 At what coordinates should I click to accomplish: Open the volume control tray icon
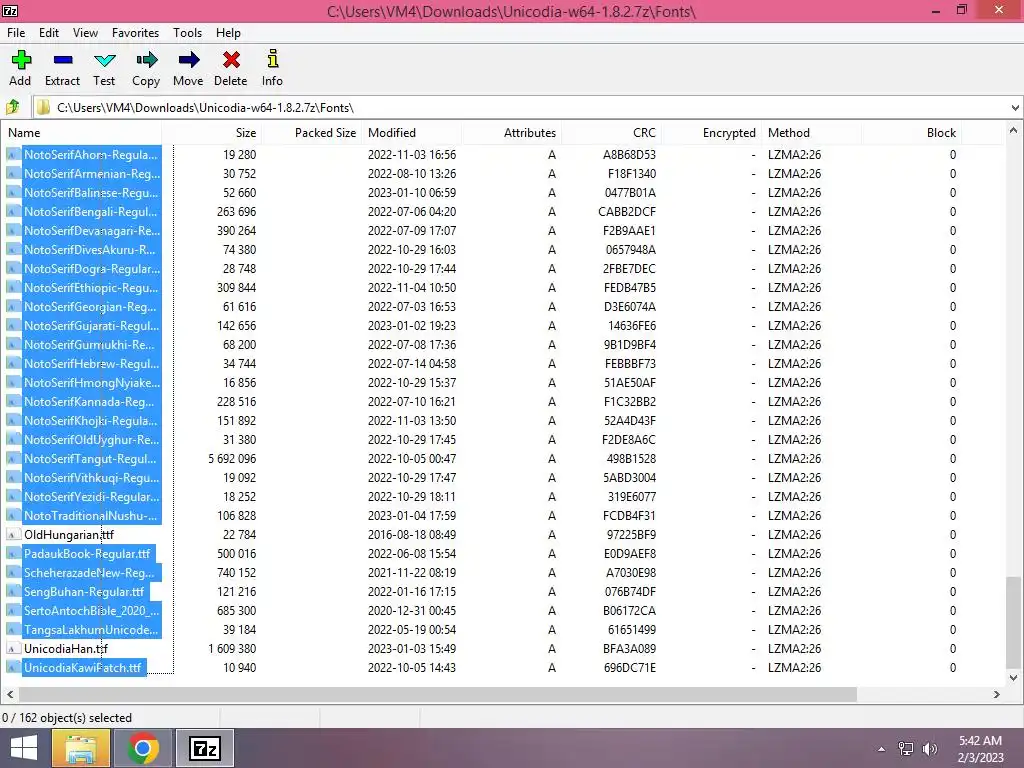[930, 749]
